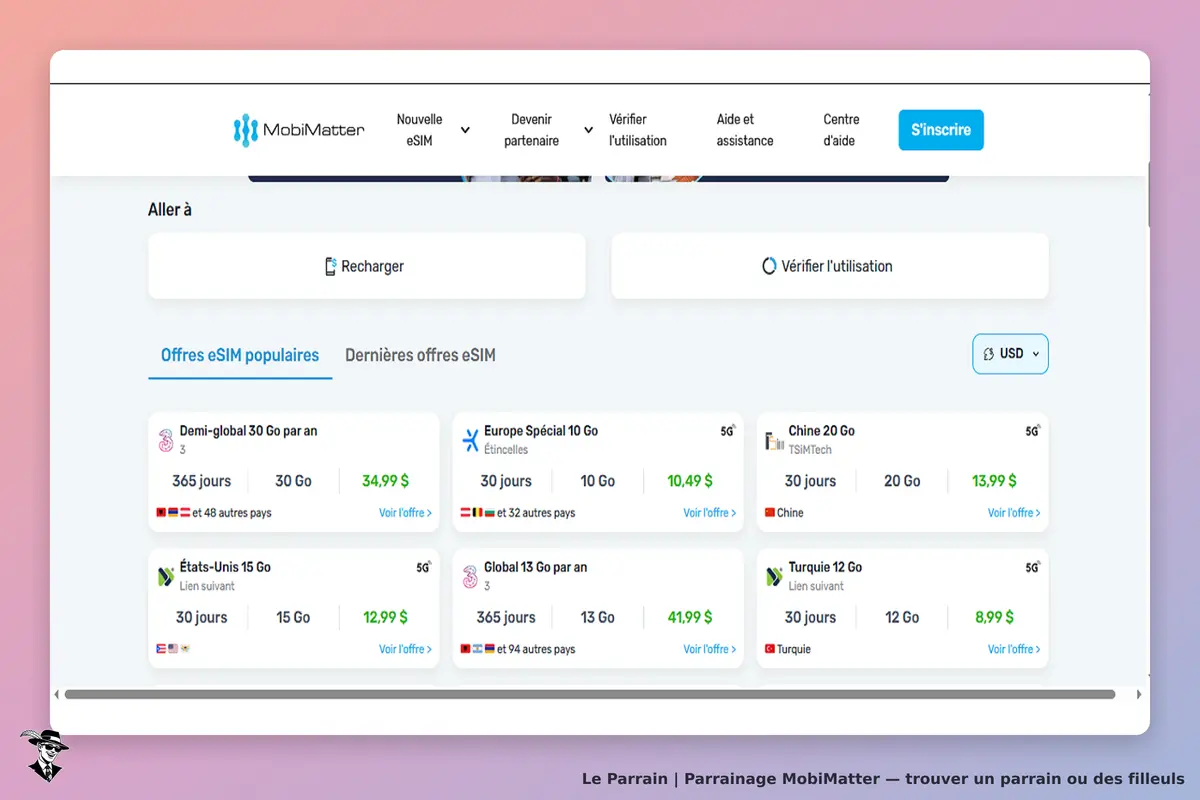Viewport: 1200px width, 800px height.
Task: Click the 13,99 $ price
Action: pyautogui.click(x=994, y=481)
